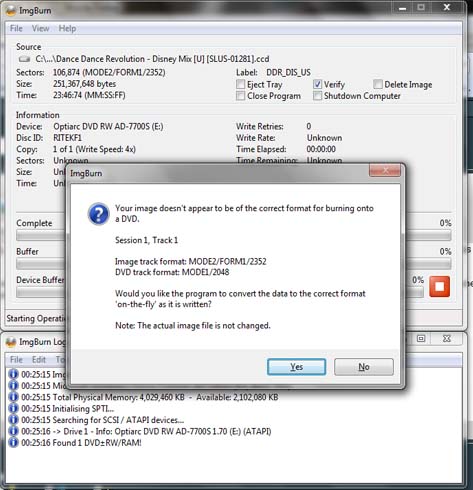Click the dialog text Image track format: MODE2/FORM1/2352
This screenshot has width=473, height=490.
191,262
